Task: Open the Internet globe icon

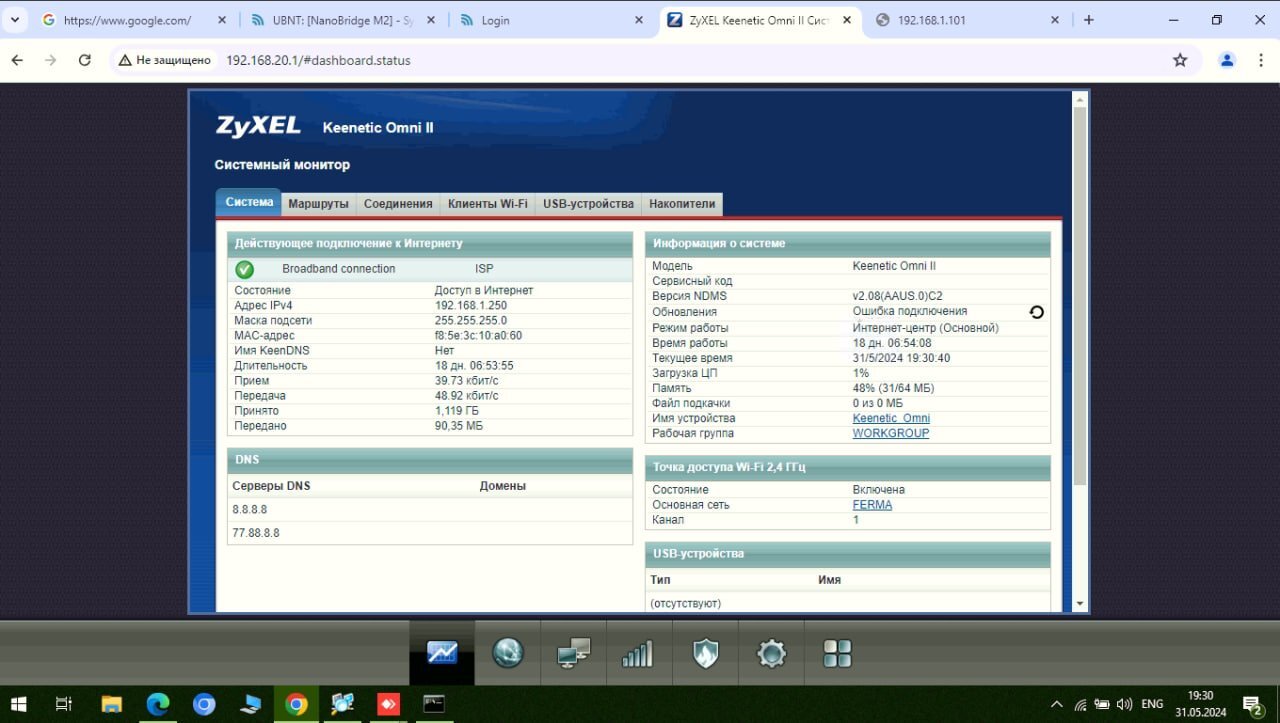Action: [508, 653]
